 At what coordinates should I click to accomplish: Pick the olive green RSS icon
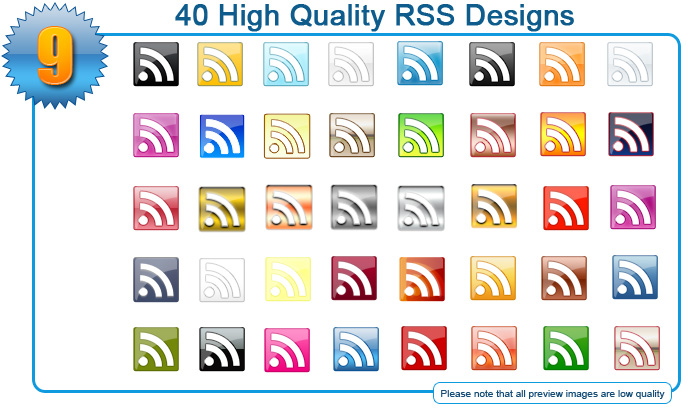point(156,349)
